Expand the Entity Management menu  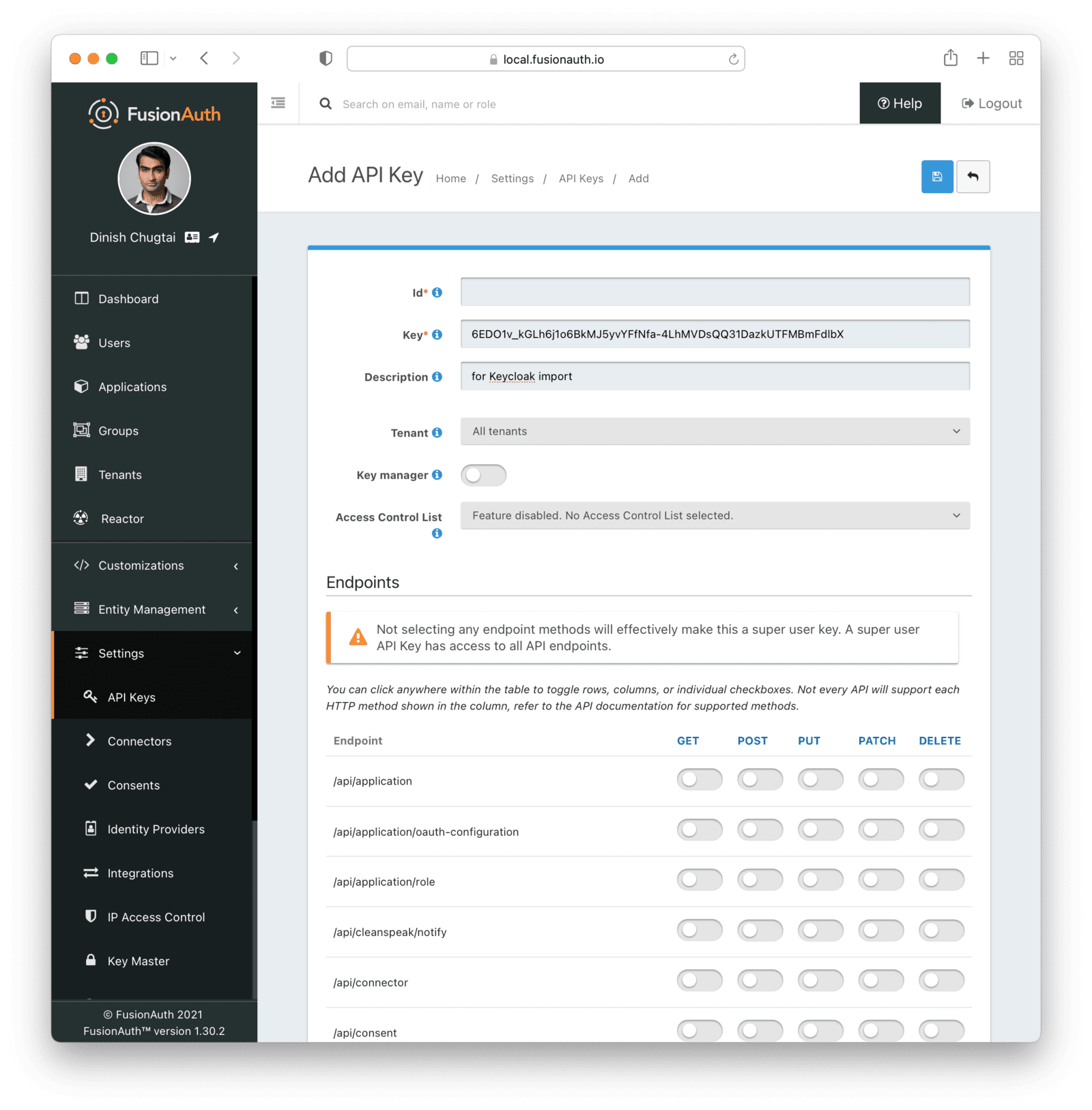152,609
